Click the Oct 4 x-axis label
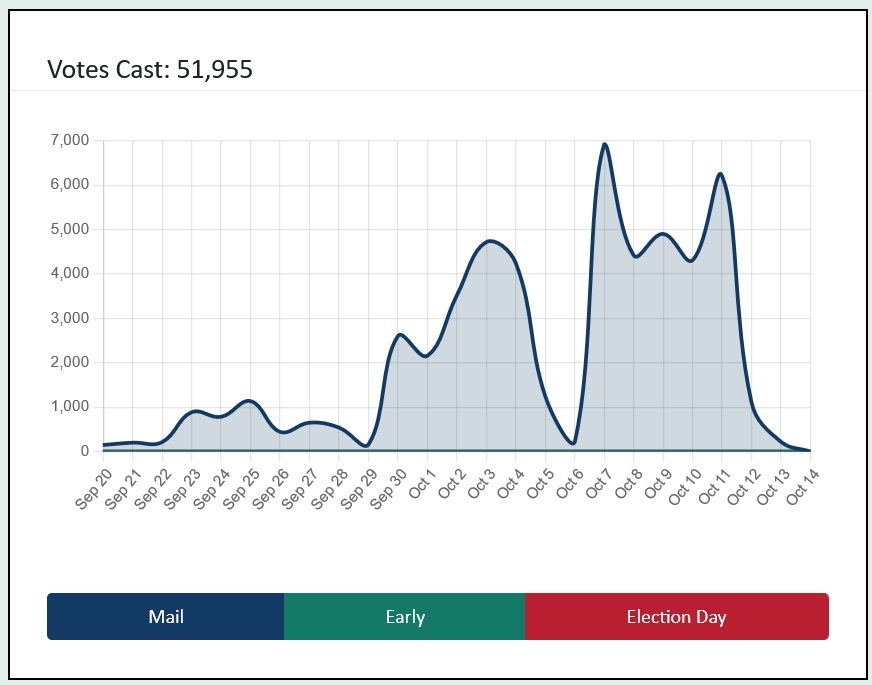 [509, 484]
